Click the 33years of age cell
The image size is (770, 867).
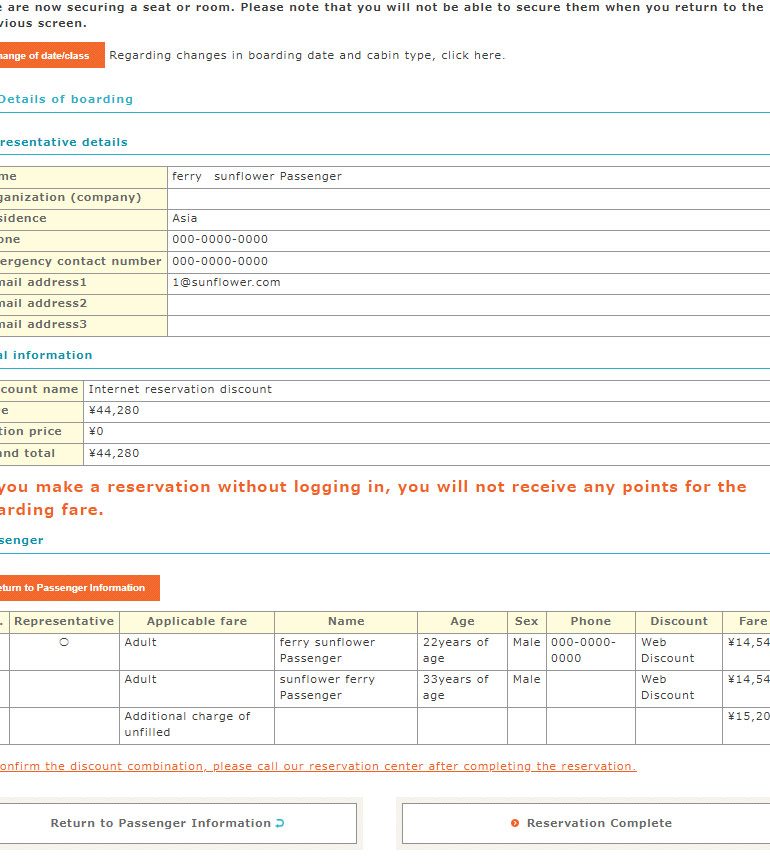[456, 687]
